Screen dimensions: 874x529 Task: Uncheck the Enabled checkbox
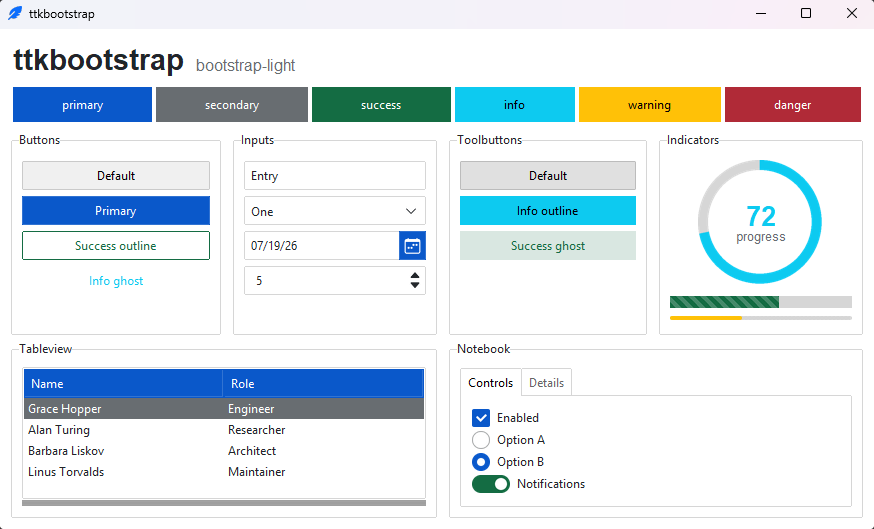click(480, 418)
